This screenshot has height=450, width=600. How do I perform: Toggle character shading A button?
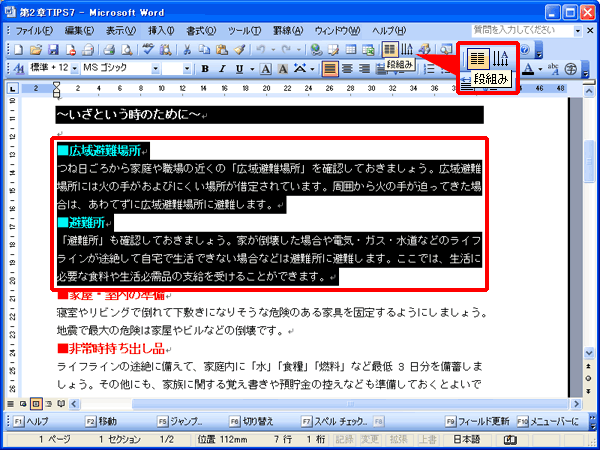point(283,69)
